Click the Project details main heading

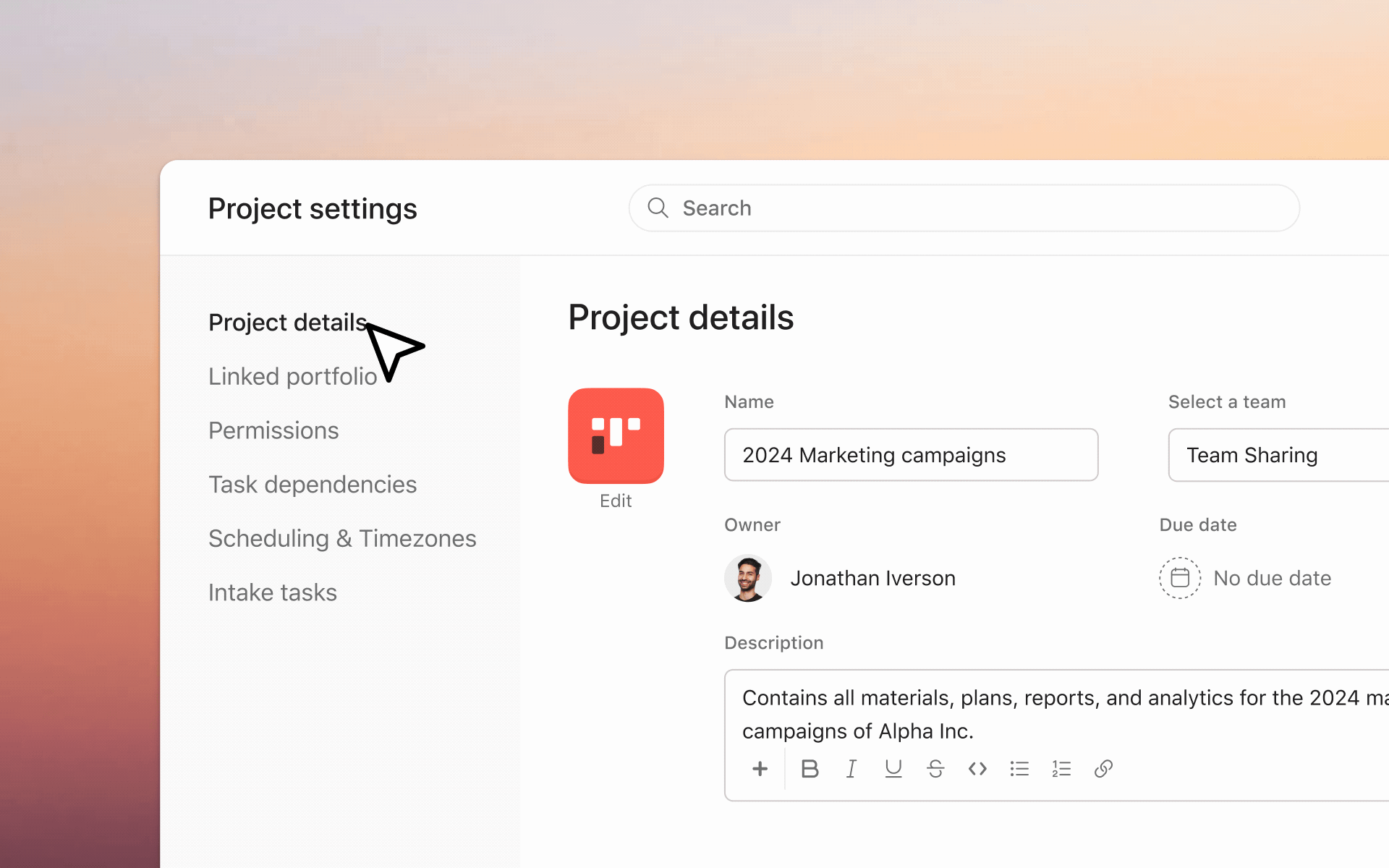point(681,318)
